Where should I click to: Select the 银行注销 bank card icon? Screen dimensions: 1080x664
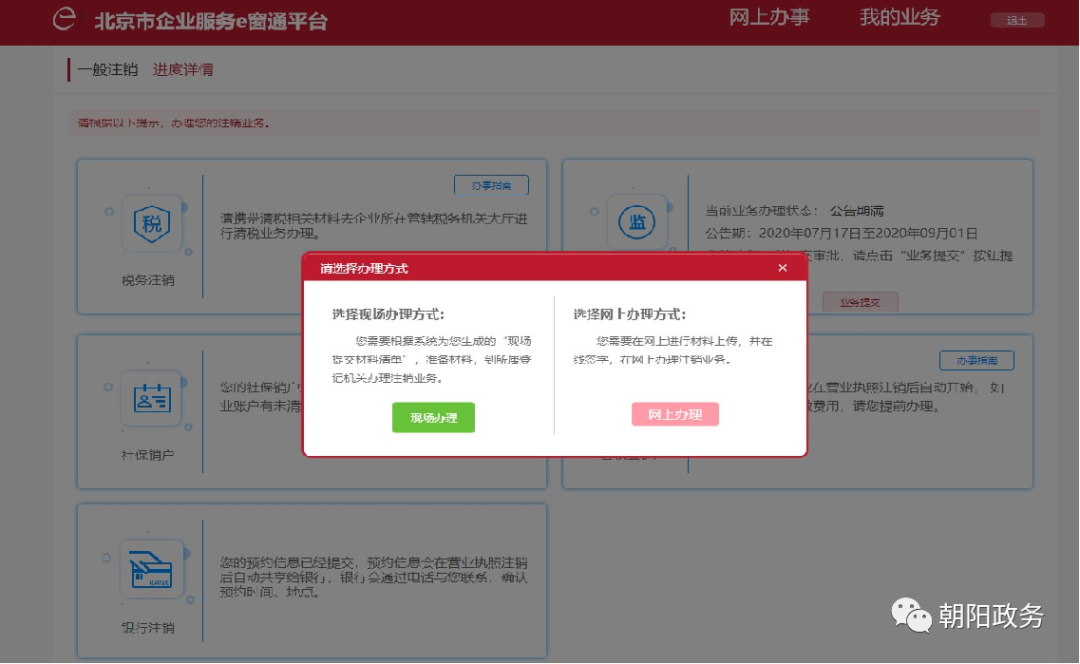tap(152, 570)
